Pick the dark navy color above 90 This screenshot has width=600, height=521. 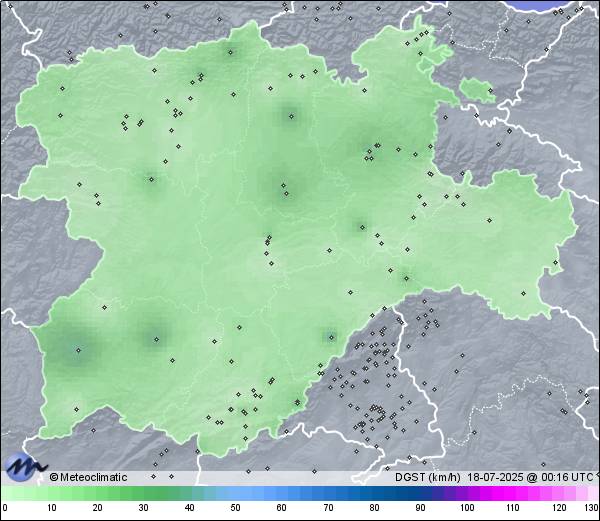coord(421,493)
